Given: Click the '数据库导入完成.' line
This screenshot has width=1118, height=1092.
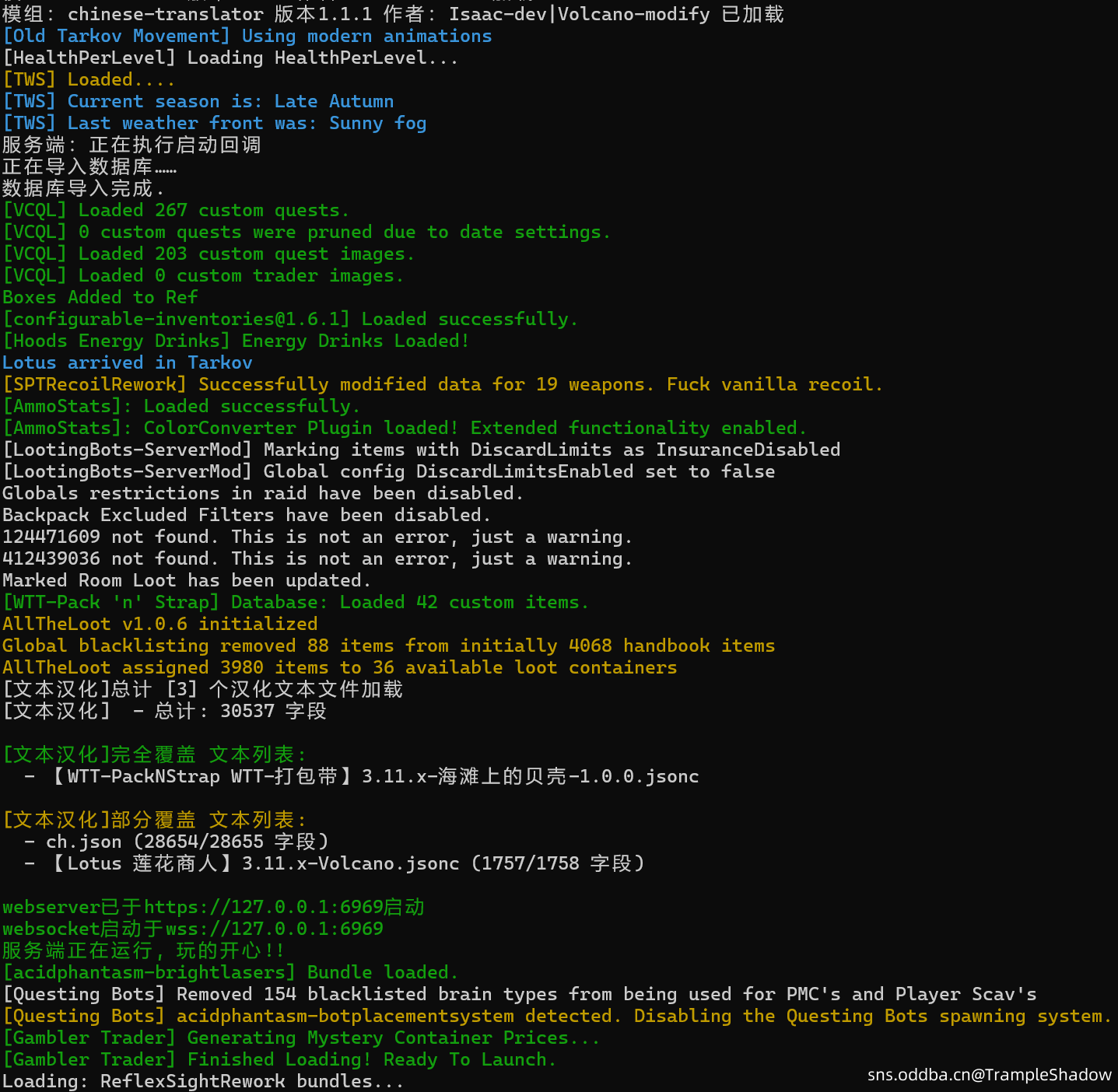Looking at the screenshot, I should (83, 189).
